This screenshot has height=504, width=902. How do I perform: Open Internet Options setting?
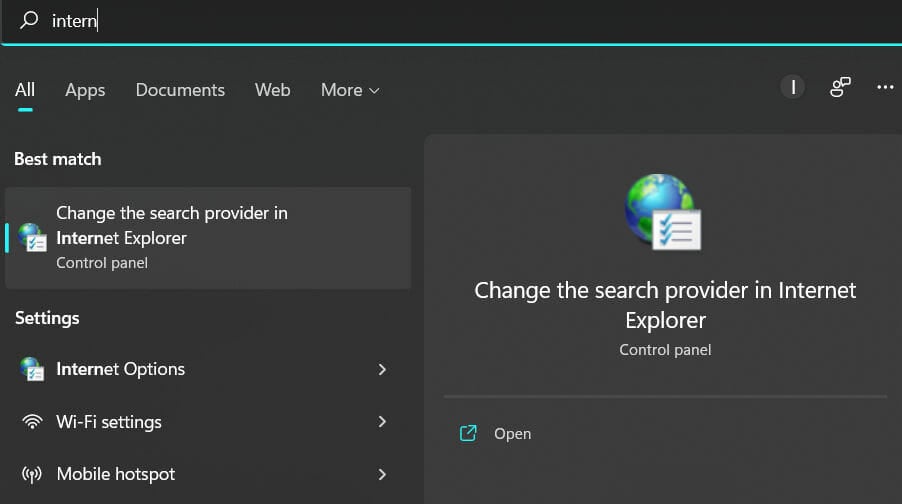click(x=208, y=369)
